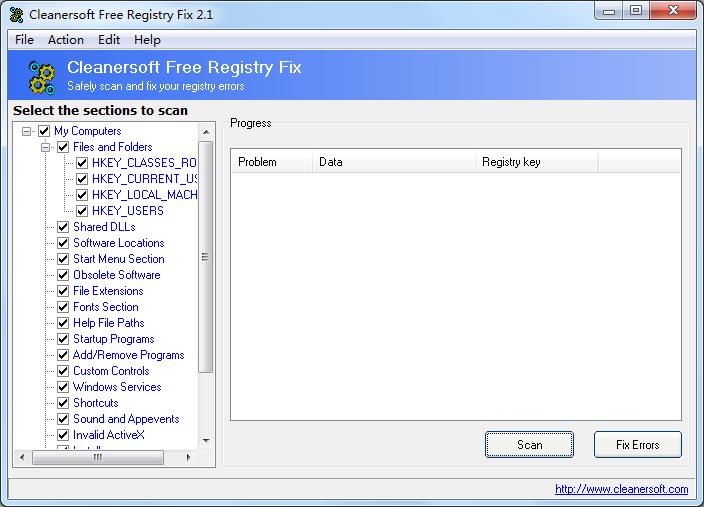The image size is (704, 507).
Task: Uncheck the My Computers checkbox
Action: coord(44,131)
